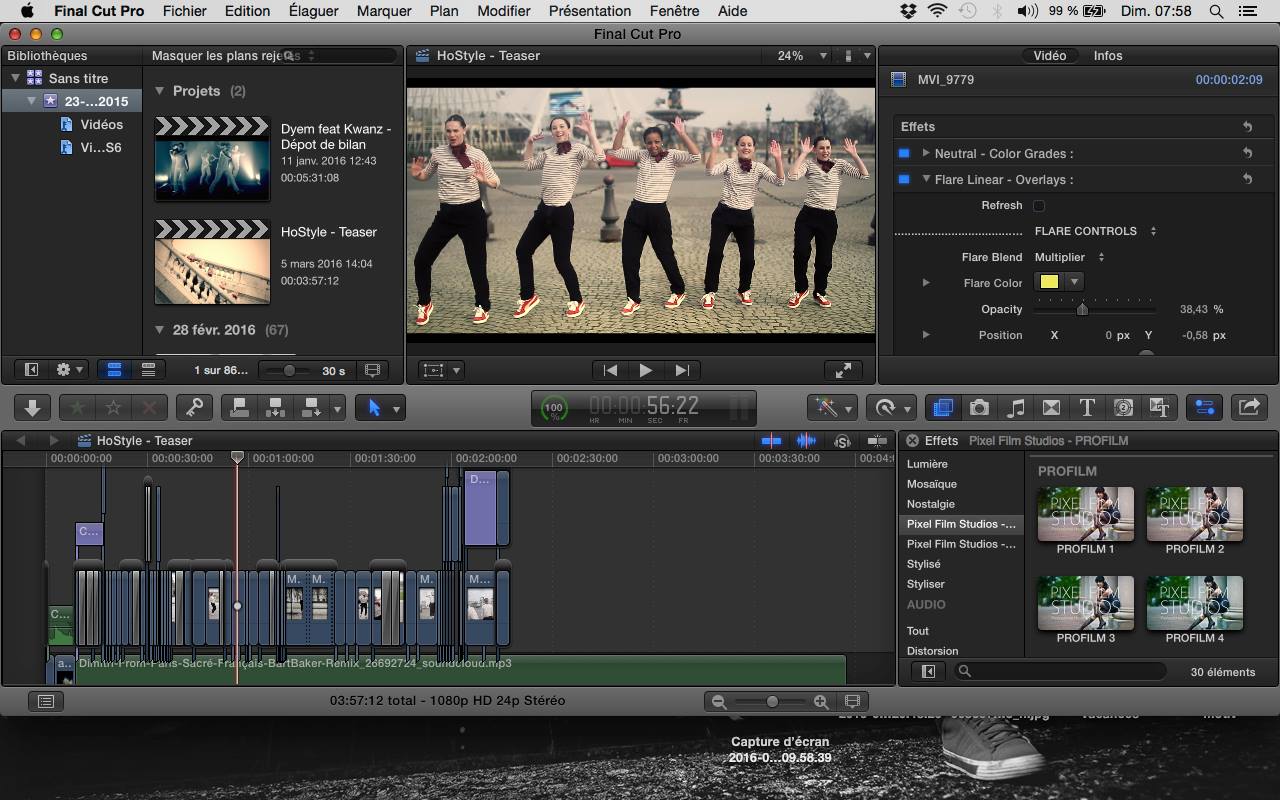Toggle video skimming in timeline
Screen dimensions: 1280x800
click(771, 441)
